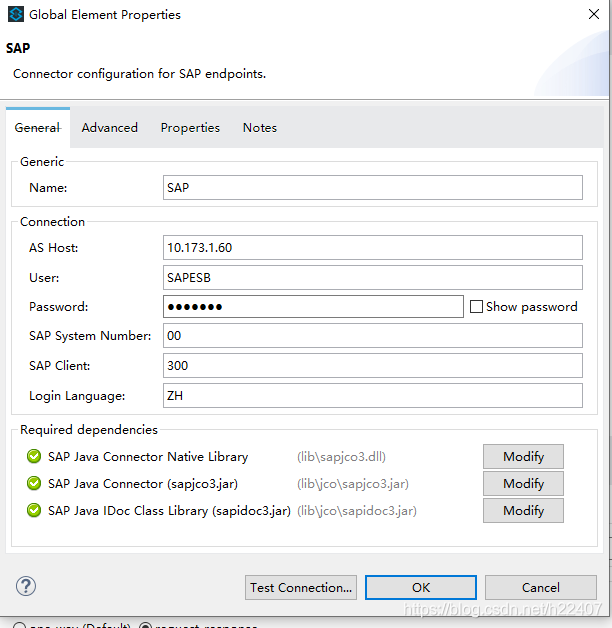This screenshot has height=628, width=612.
Task: Close the Global Element Properties dialog
Action: (x=594, y=14)
